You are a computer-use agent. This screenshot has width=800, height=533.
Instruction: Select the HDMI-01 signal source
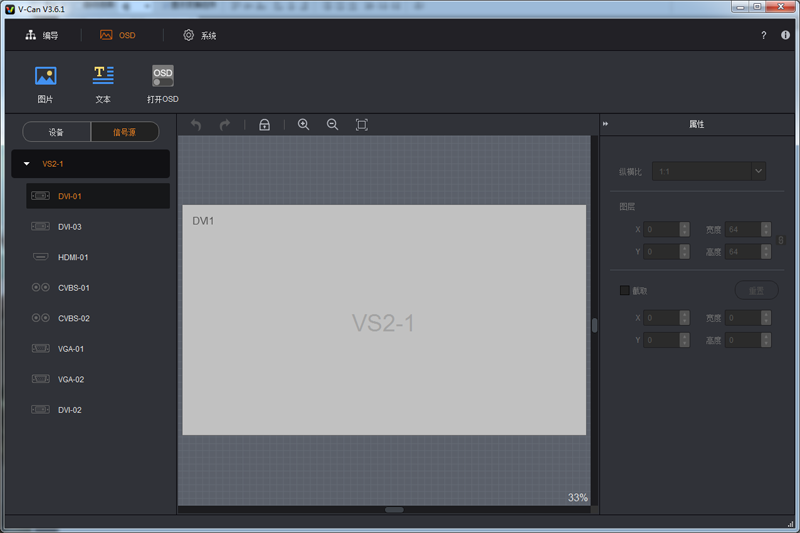[x=73, y=257]
